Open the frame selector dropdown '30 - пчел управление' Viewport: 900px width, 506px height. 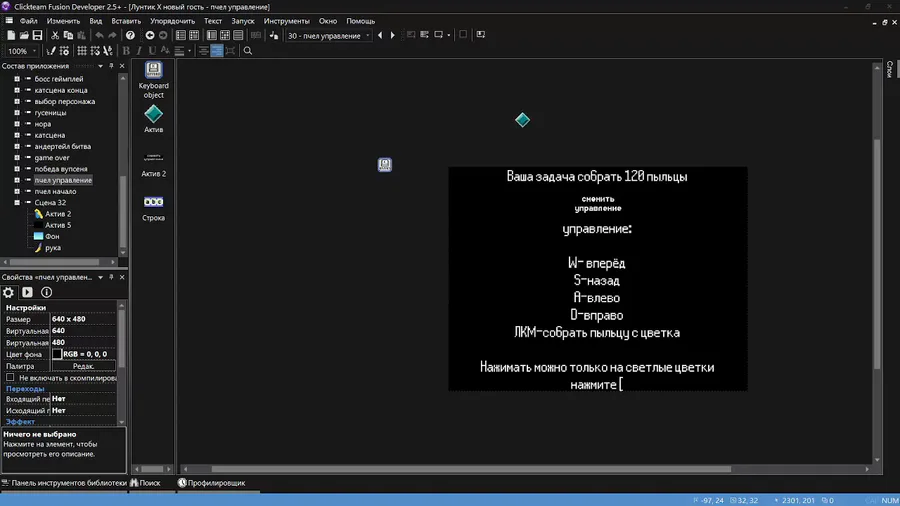(328, 36)
